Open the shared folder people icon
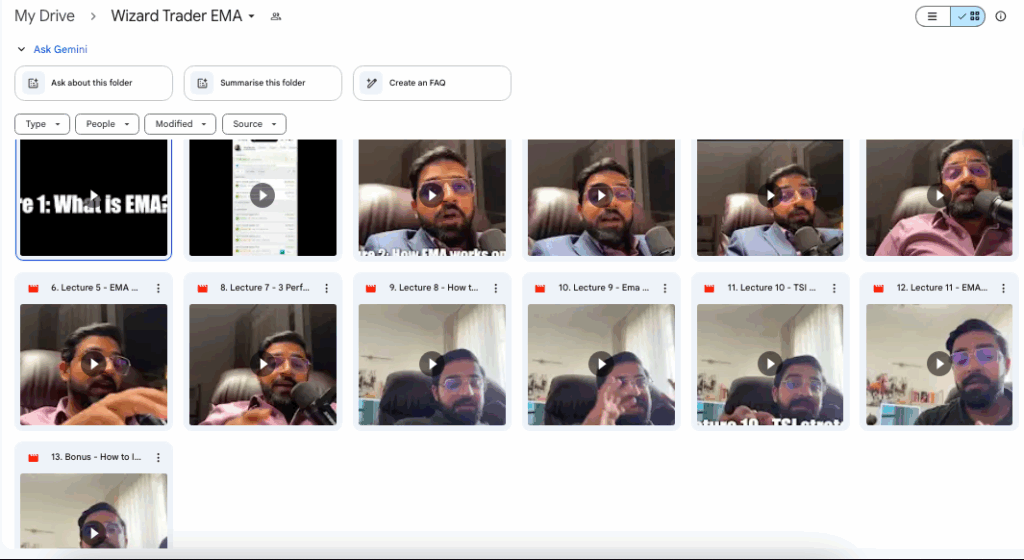 pos(276,17)
